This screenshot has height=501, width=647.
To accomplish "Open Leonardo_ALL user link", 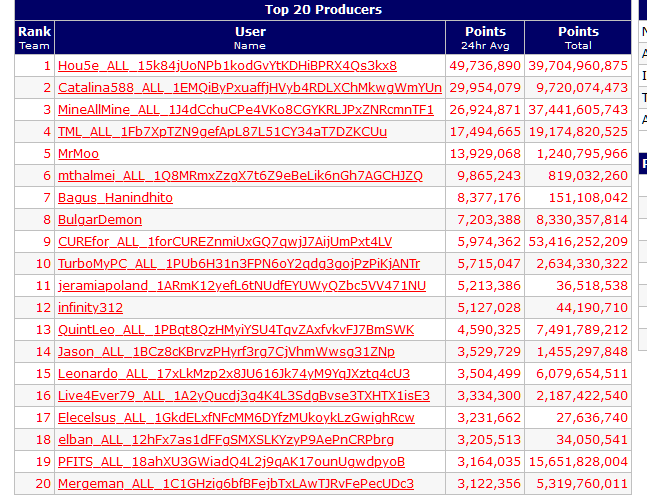I will click(234, 373).
